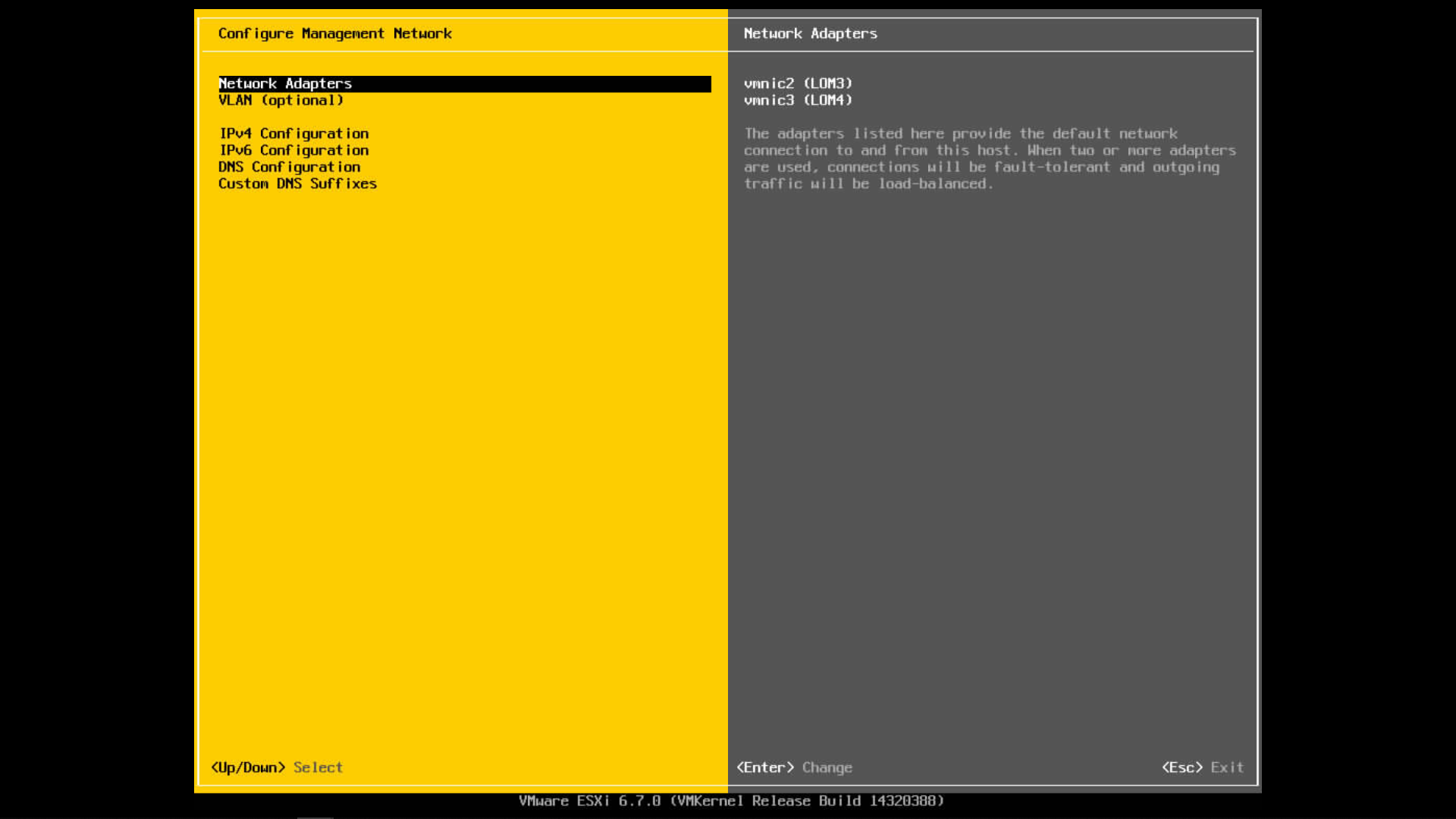Select the Network Adapters menu entry
The width and height of the screenshot is (1456, 819).
coord(284,83)
